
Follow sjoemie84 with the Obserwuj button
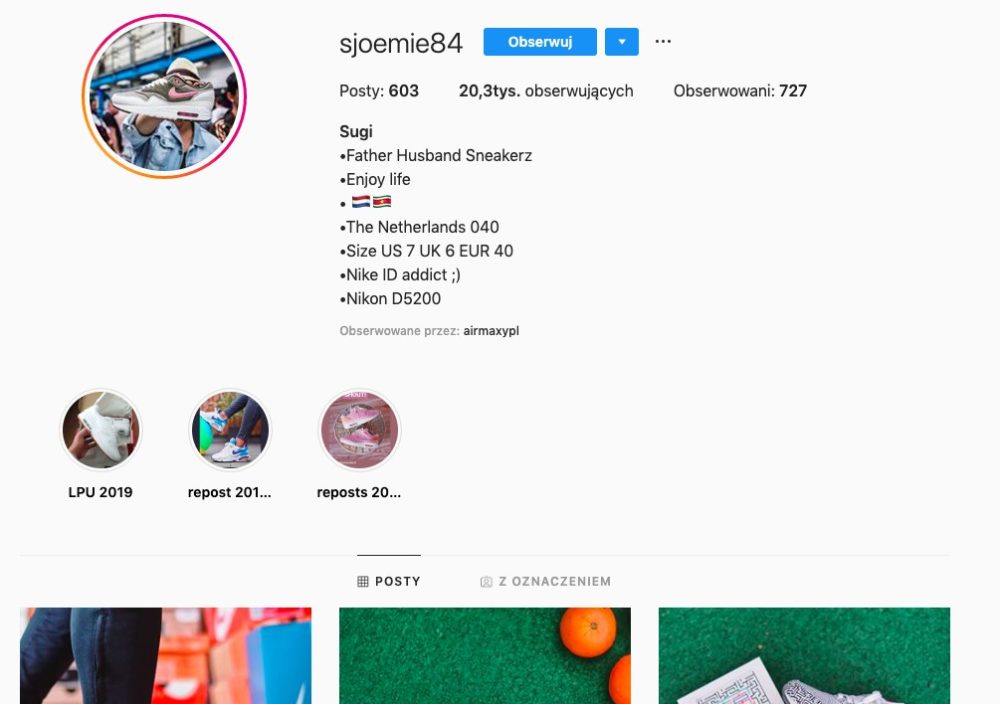pos(540,42)
